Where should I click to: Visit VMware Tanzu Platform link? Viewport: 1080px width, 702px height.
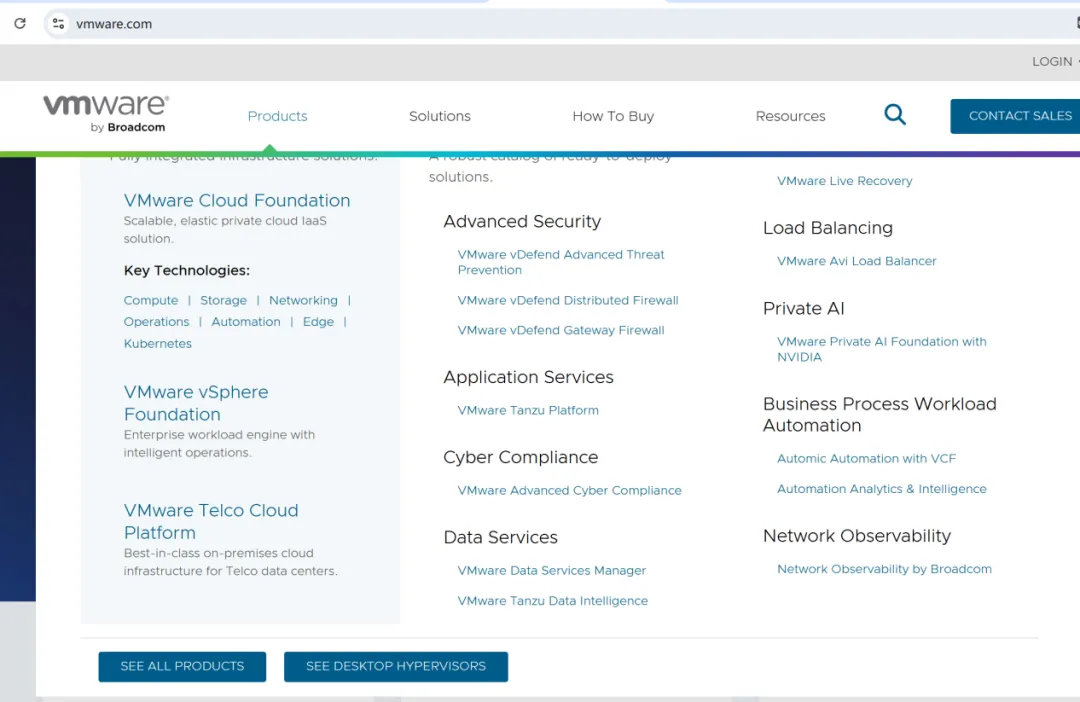[528, 411]
